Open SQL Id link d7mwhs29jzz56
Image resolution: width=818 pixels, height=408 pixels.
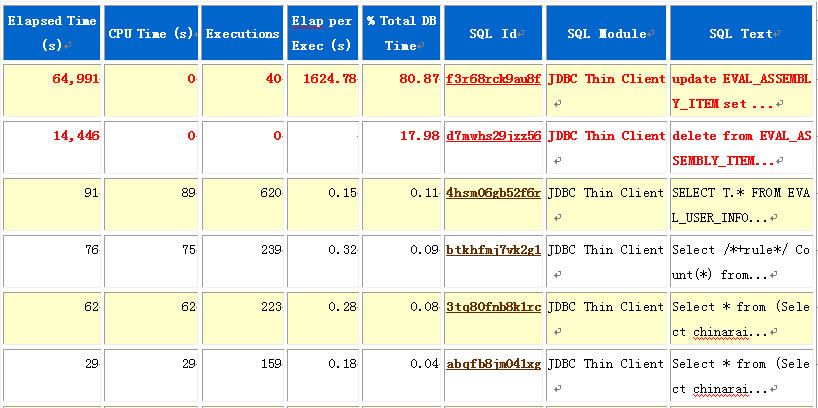tap(493, 136)
